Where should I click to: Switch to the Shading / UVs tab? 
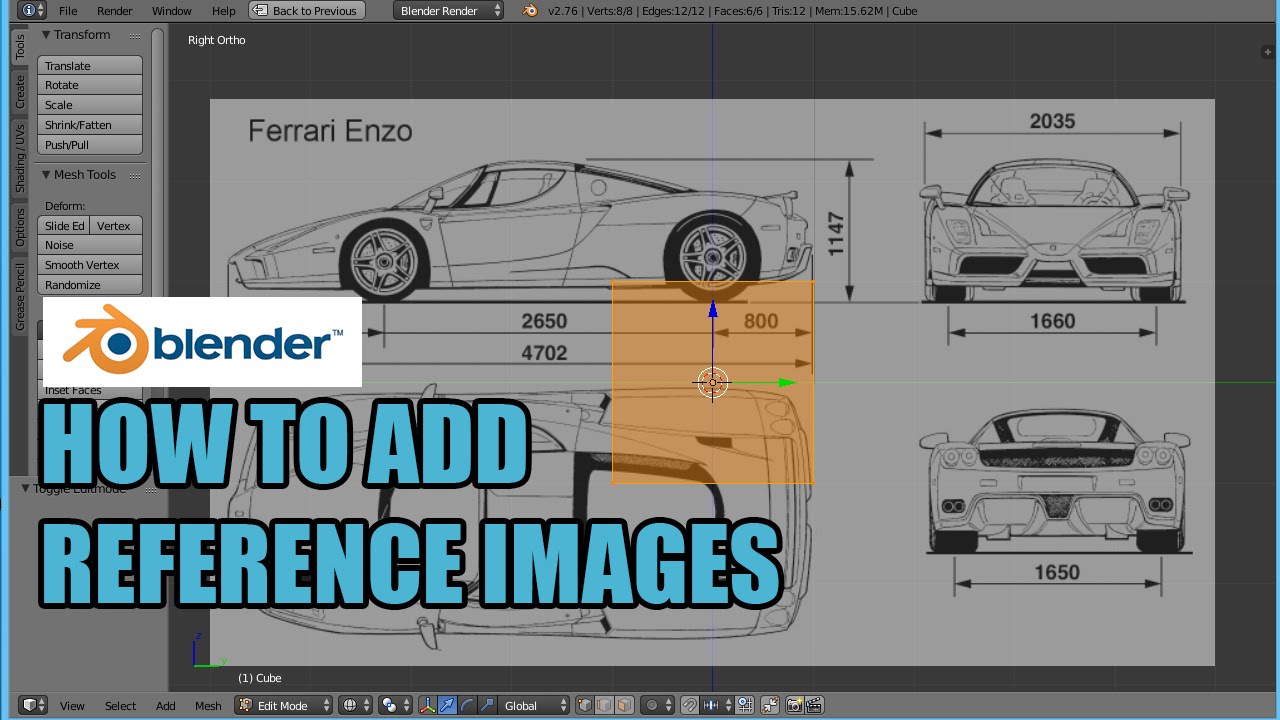pos(19,158)
